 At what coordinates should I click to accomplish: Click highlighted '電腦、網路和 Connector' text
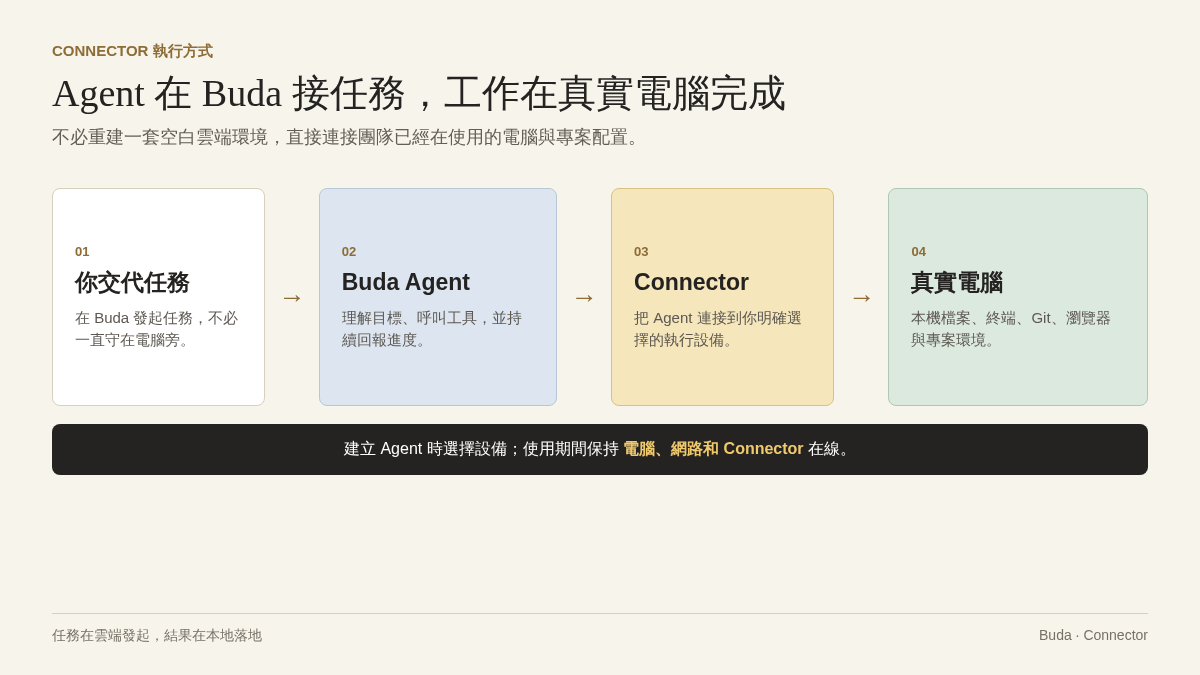pyautogui.click(x=713, y=449)
